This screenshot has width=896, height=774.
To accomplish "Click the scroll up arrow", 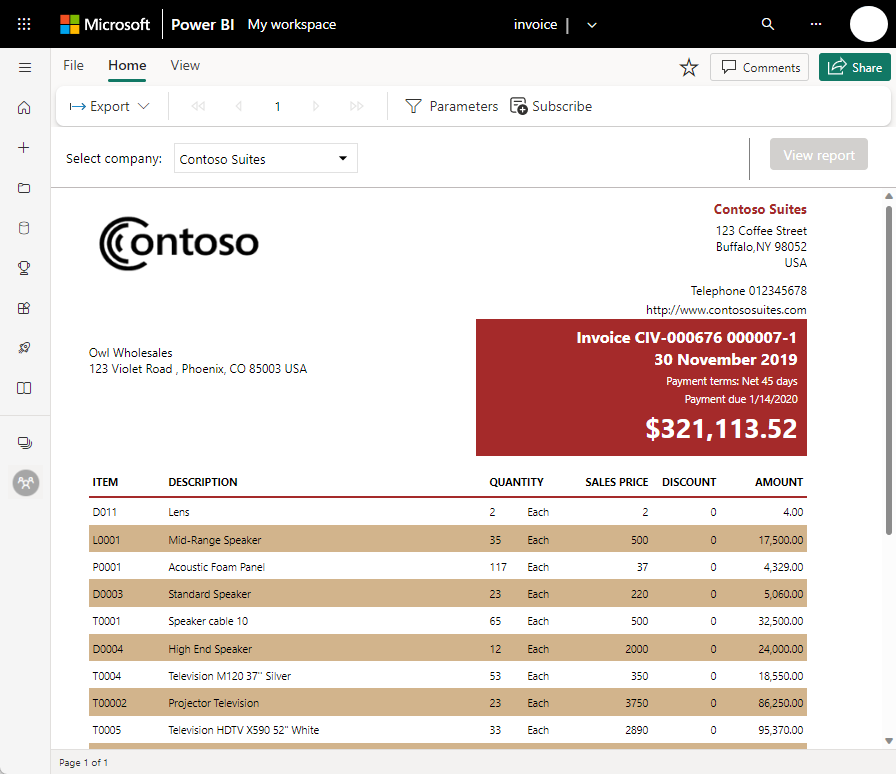I will pos(889,196).
